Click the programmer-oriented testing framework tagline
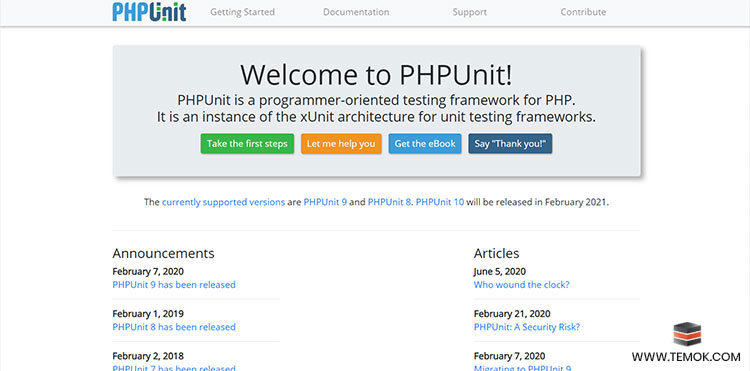Image resolution: width=750 pixels, height=371 pixels. click(x=376, y=101)
